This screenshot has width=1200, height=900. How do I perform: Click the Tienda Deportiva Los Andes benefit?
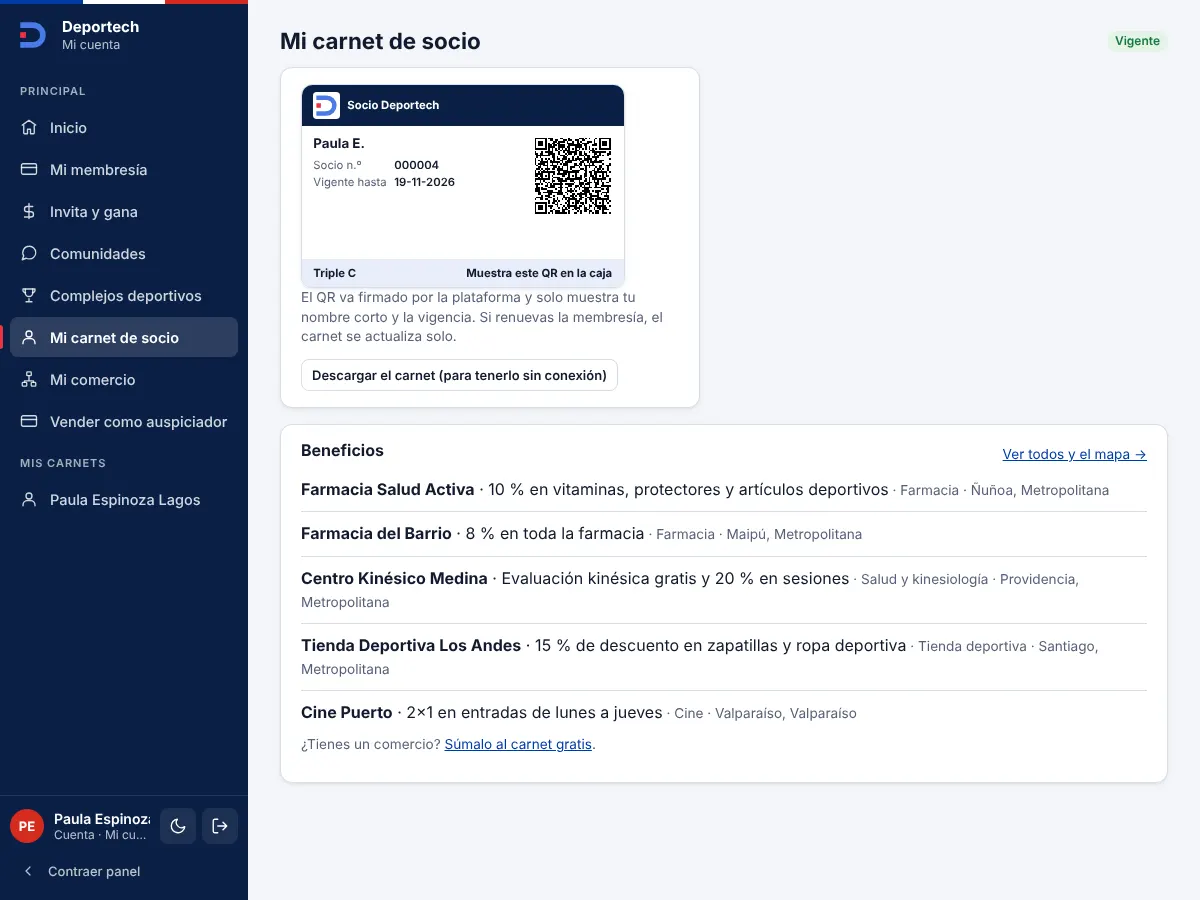coord(724,657)
